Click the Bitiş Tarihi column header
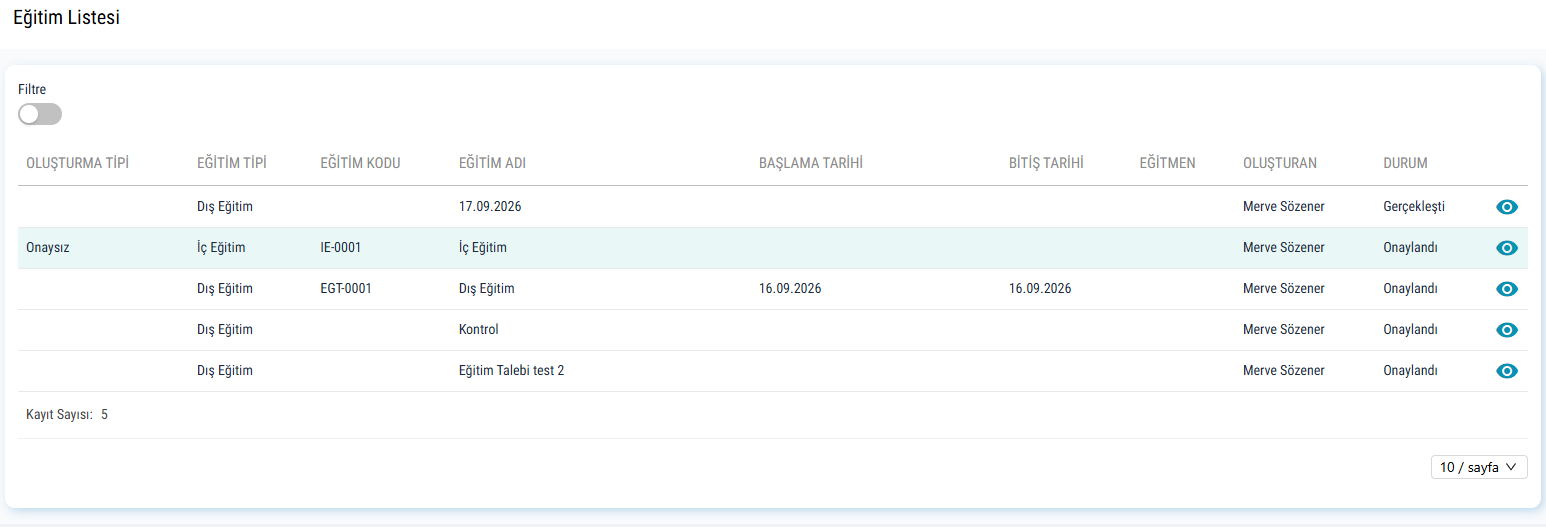Image resolution: width=1546 pixels, height=527 pixels. point(1046,163)
